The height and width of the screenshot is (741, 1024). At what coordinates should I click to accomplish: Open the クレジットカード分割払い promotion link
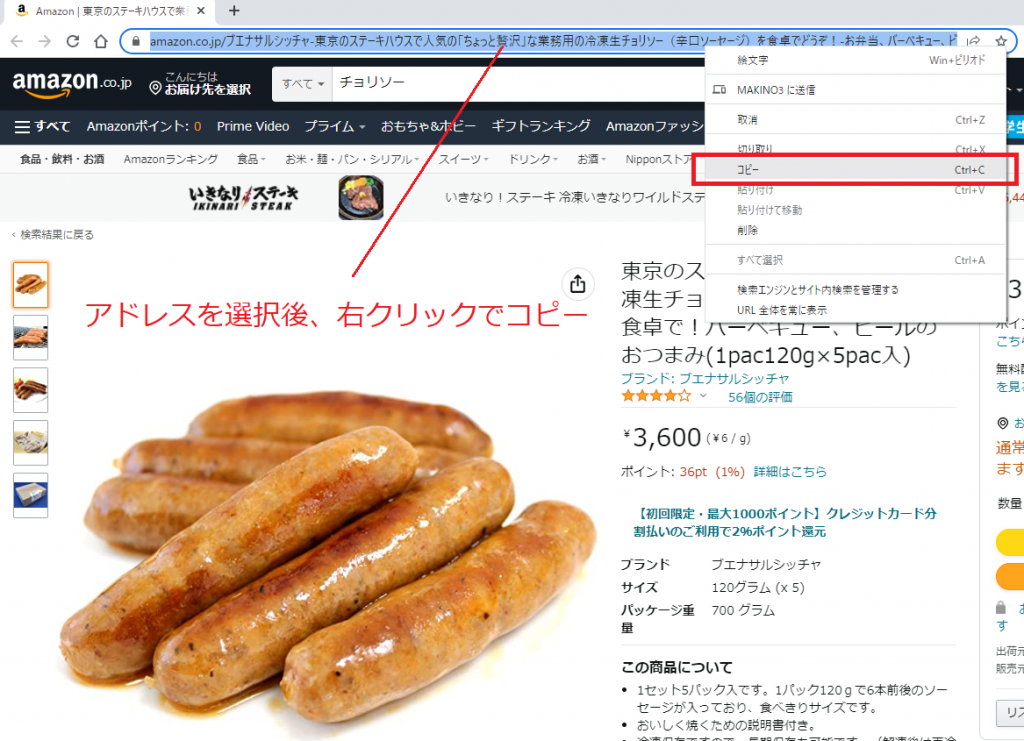pos(786,522)
